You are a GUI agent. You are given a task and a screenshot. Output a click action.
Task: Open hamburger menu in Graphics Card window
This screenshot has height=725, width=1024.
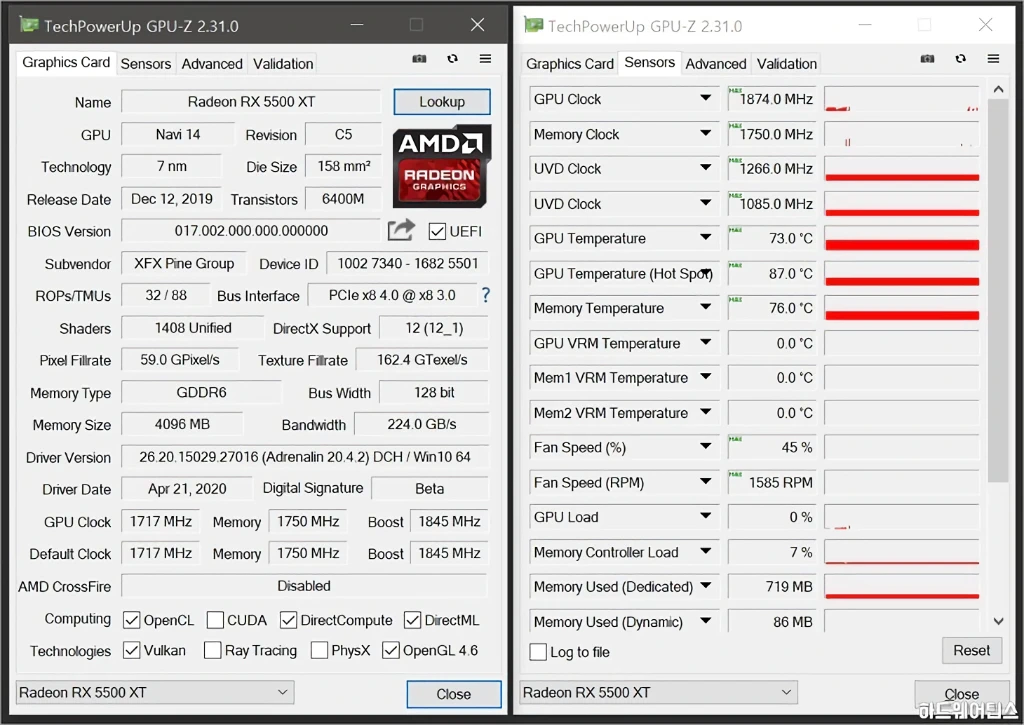pos(485,59)
